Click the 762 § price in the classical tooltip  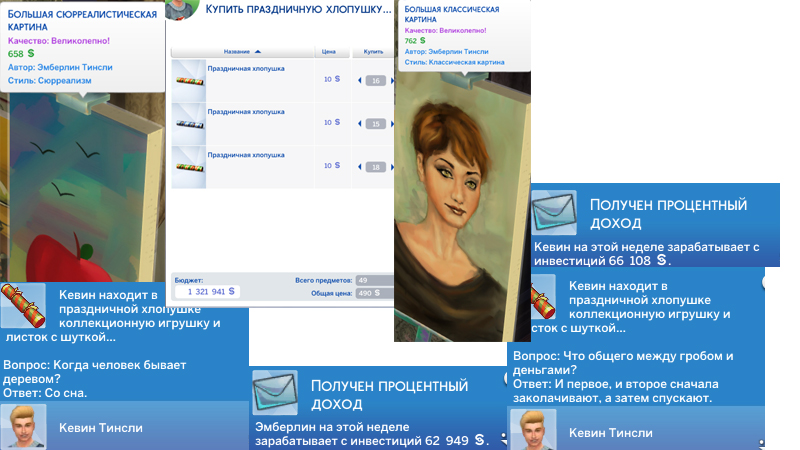point(415,41)
